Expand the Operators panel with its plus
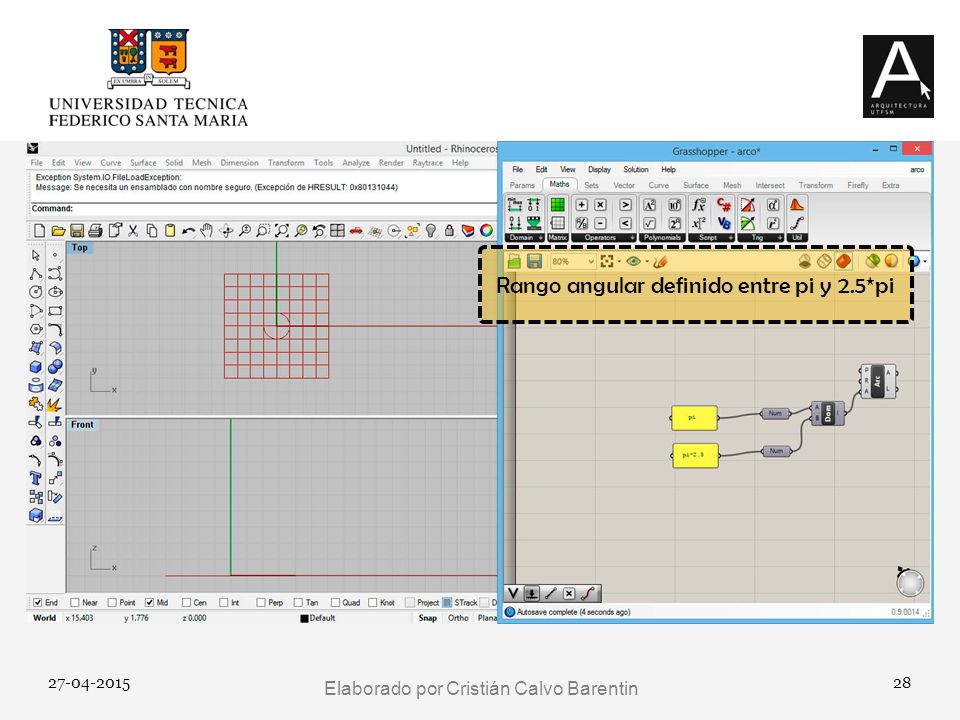Screen dimensions: 960x720 click(632, 238)
